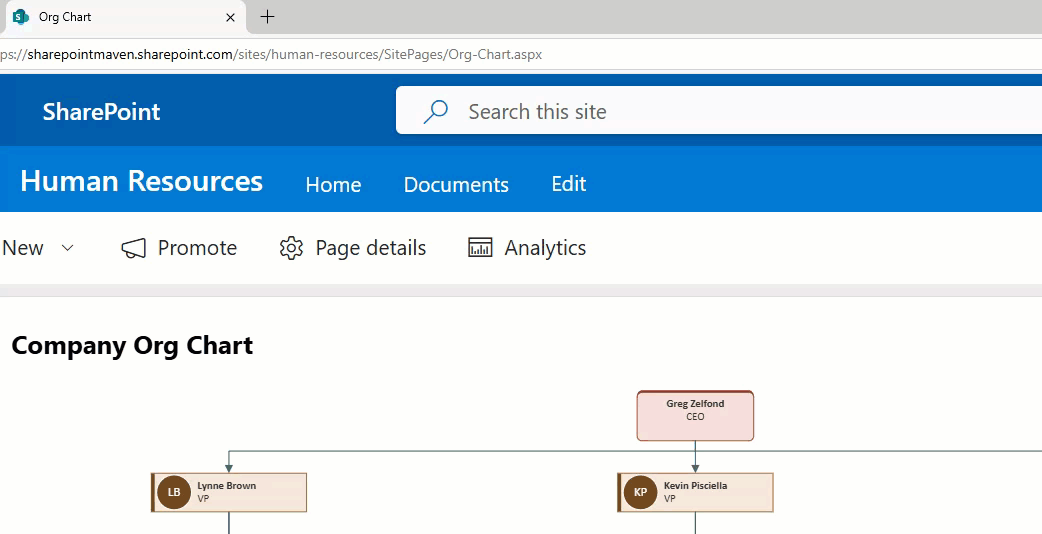Open Page details command
The image size is (1042, 534).
[371, 248]
